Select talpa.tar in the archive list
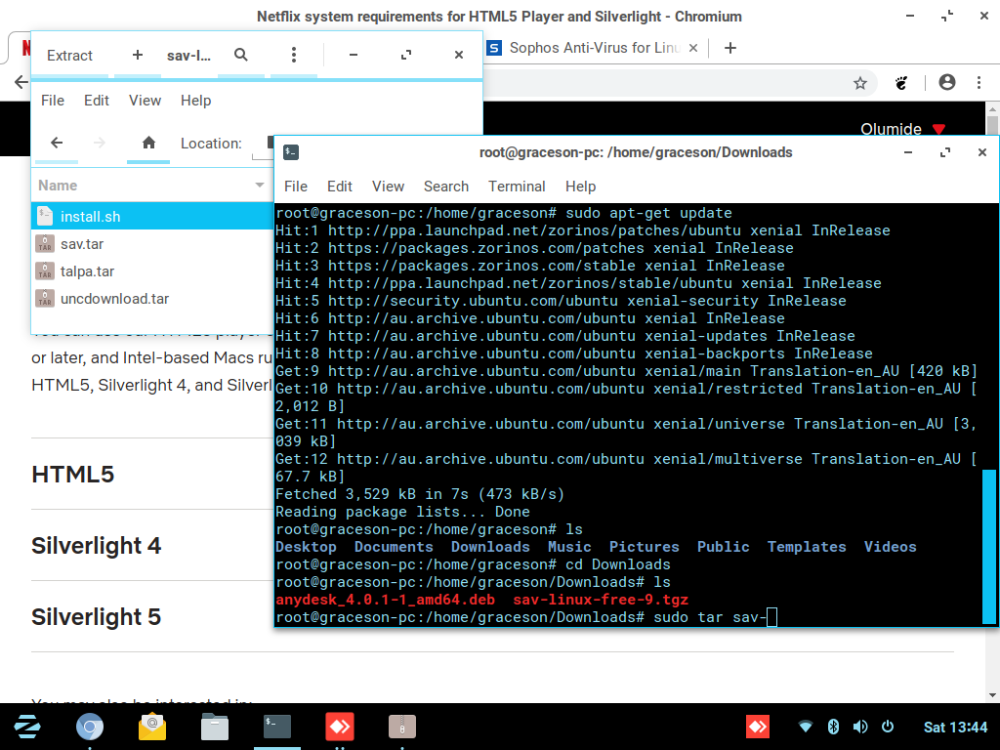The height and width of the screenshot is (750, 1000). tap(152, 272)
